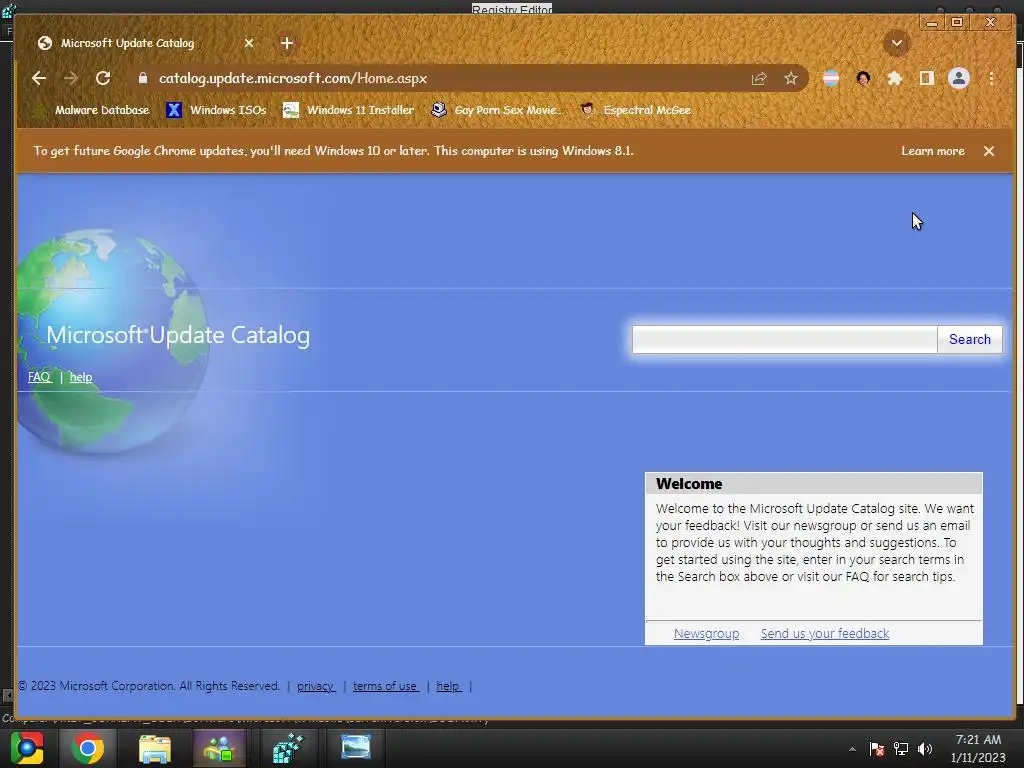The width and height of the screenshot is (1024, 768).
Task: Open the terms of use footer link
Action: pos(385,686)
